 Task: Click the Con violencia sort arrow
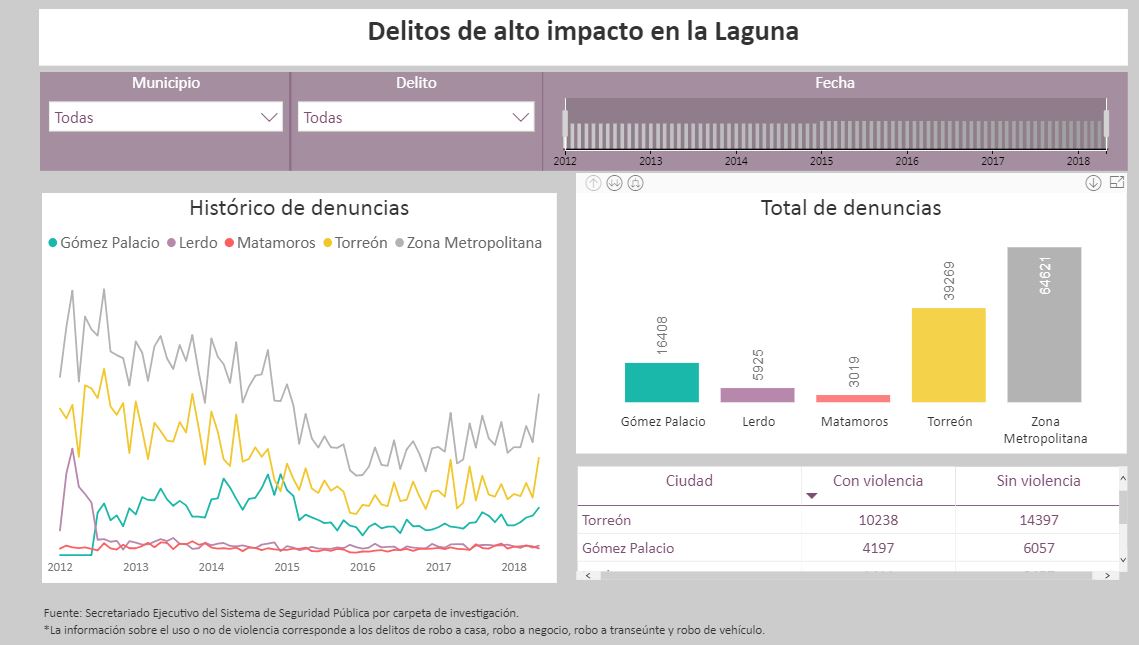point(812,495)
